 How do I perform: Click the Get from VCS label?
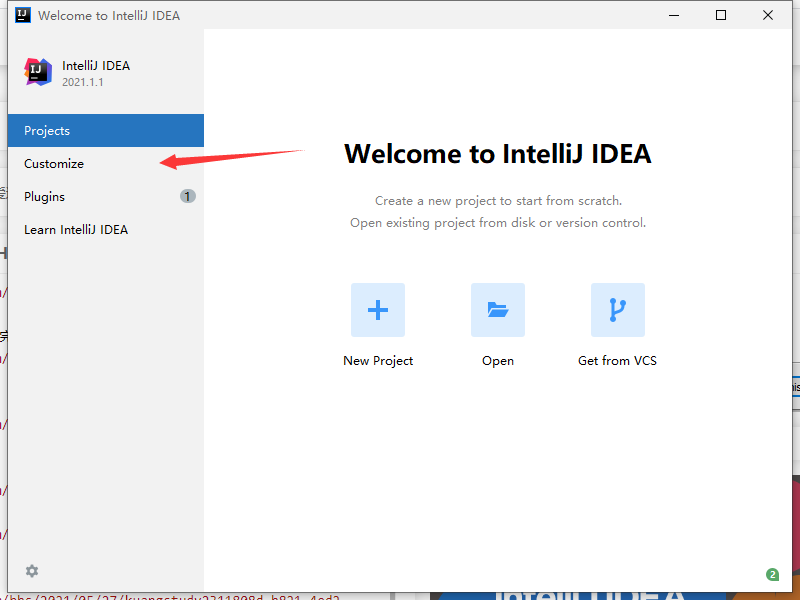617,361
